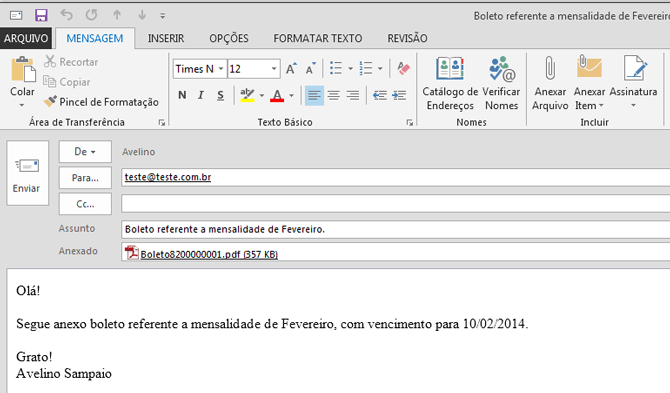Open the Anexar Item menu
This screenshot has width=670, height=393.
(589, 84)
